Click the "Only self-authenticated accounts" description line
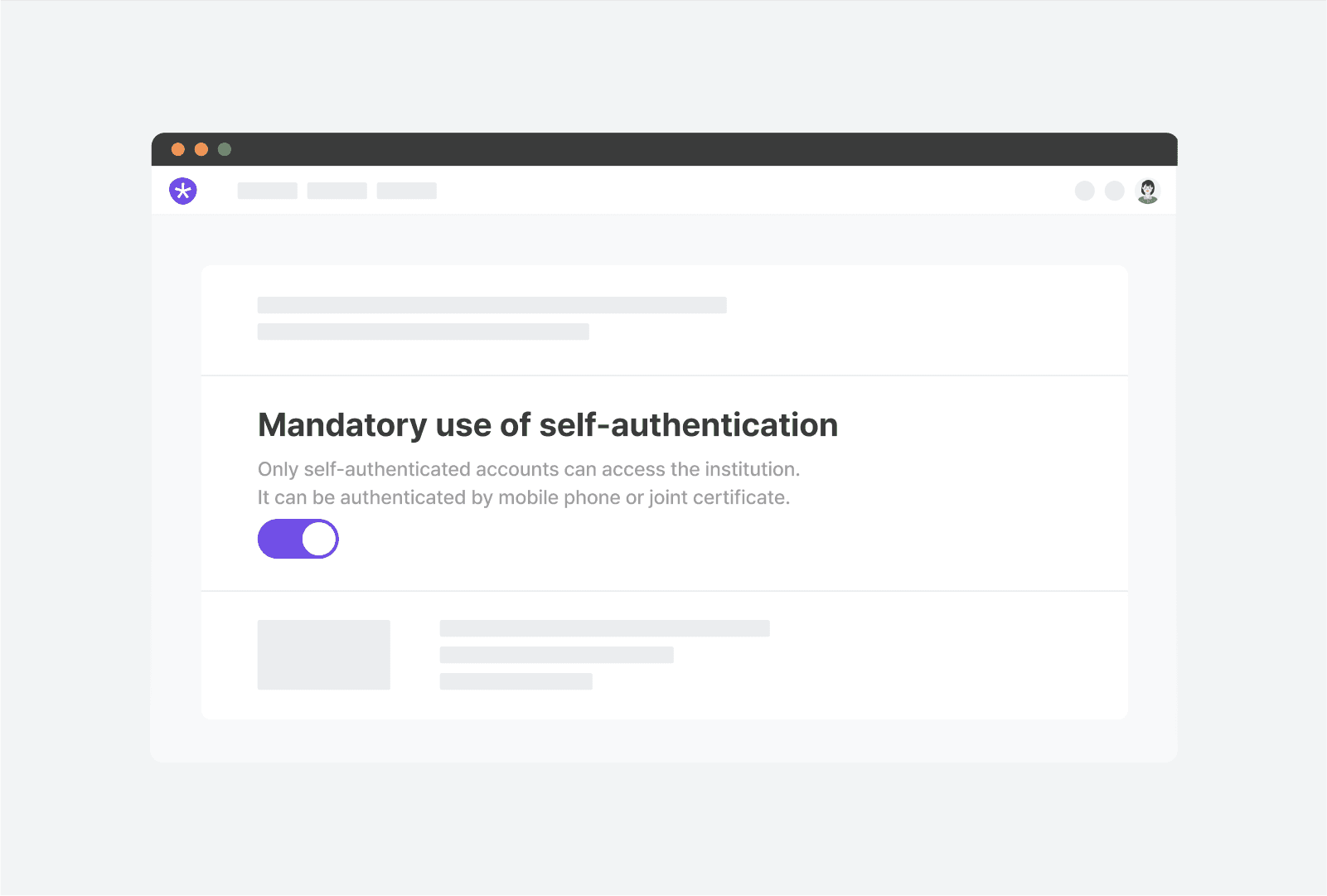Image resolution: width=1327 pixels, height=896 pixels. (528, 469)
